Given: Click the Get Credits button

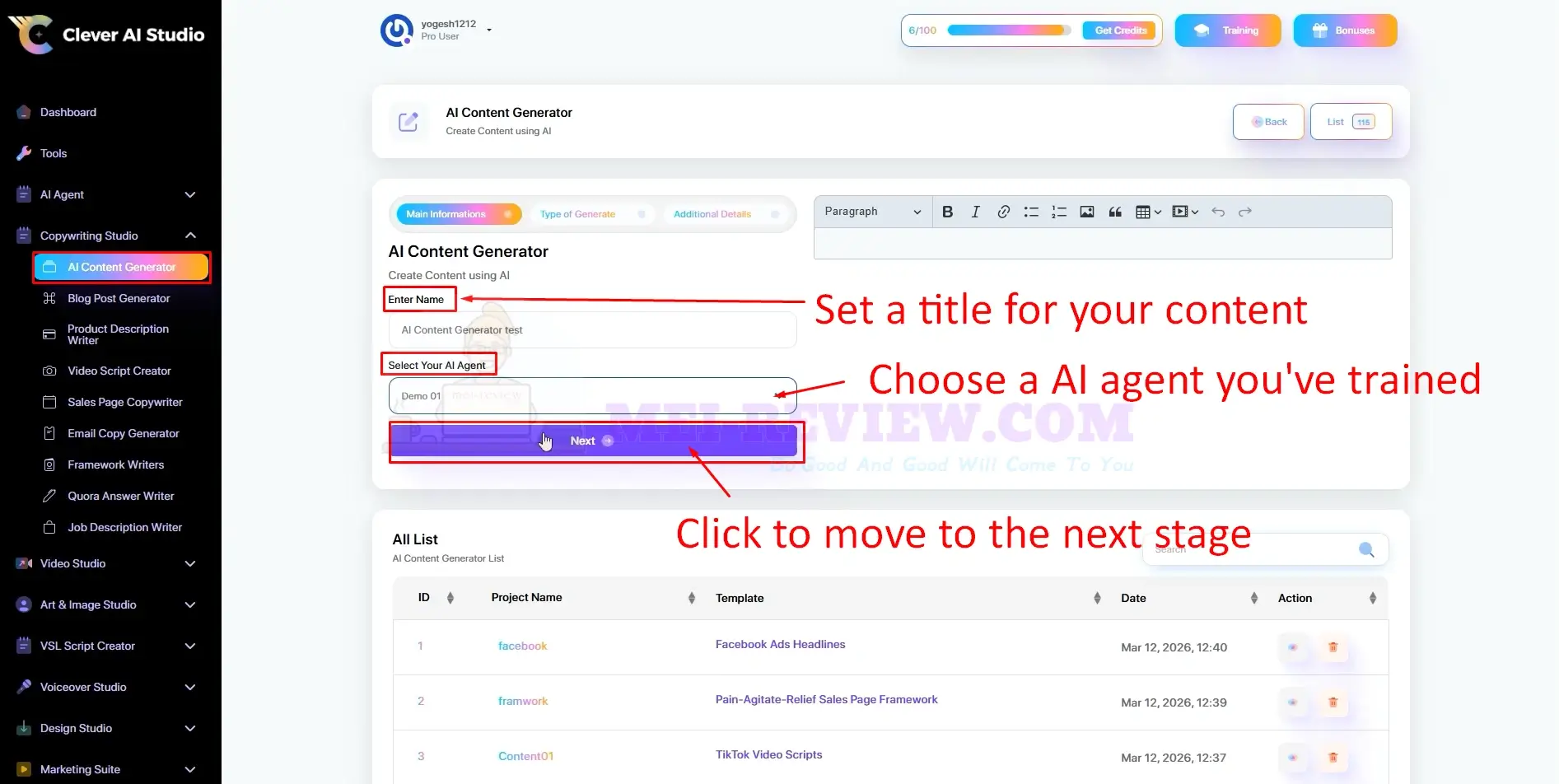Looking at the screenshot, I should tap(1121, 30).
